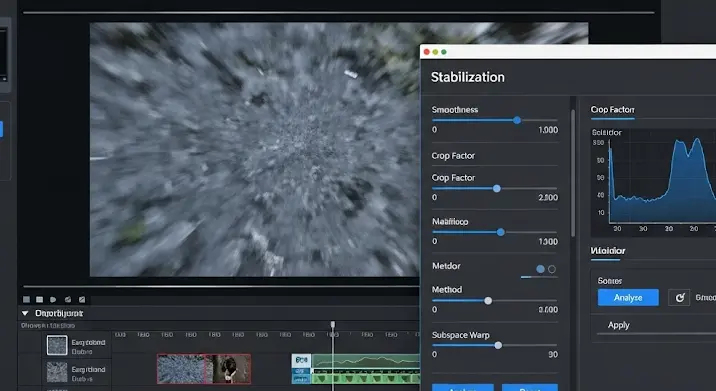Click the rightmost icon in the timeline toolbar
This screenshot has width=716, height=391.
(82, 300)
